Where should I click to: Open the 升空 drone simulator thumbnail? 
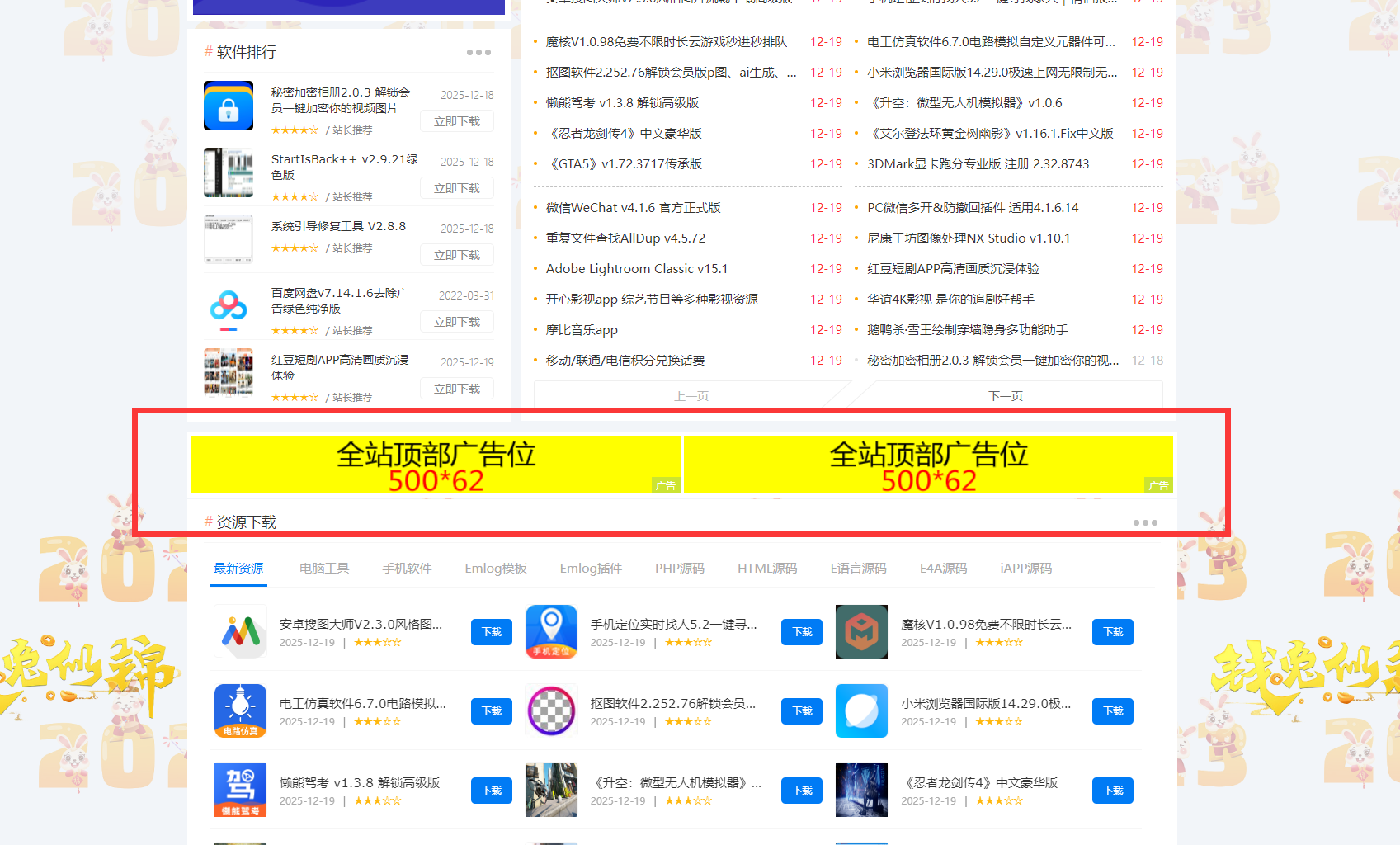[551, 790]
